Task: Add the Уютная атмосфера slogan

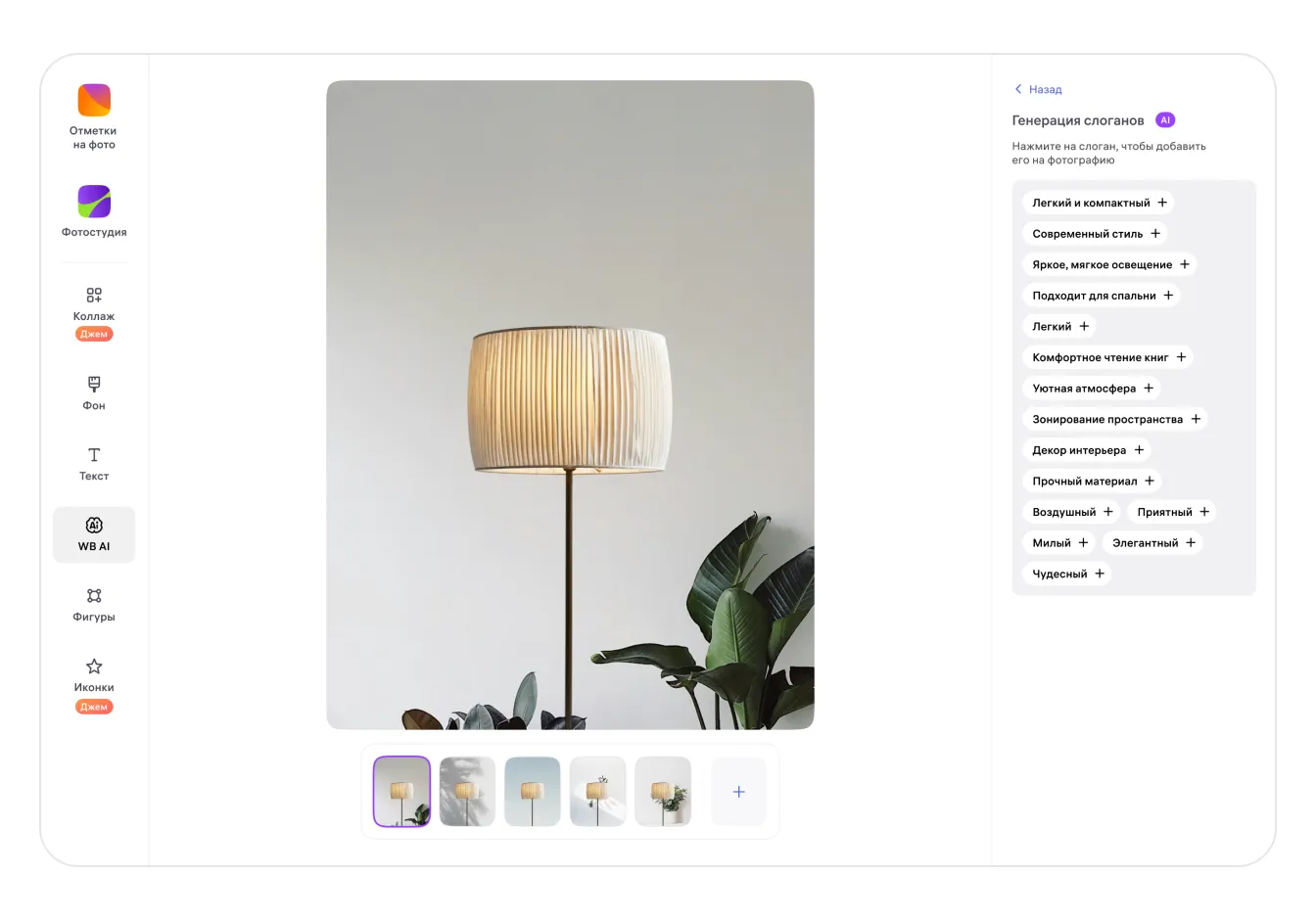Action: pos(1091,389)
